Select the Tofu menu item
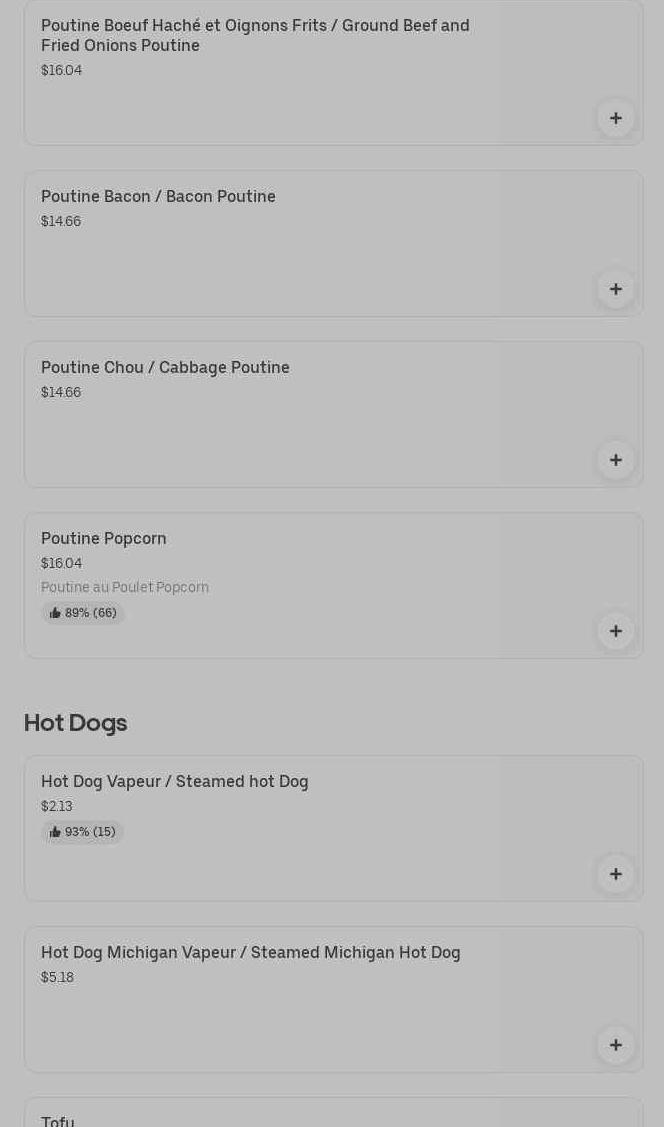Image resolution: width=664 pixels, height=1127 pixels. (58, 1120)
